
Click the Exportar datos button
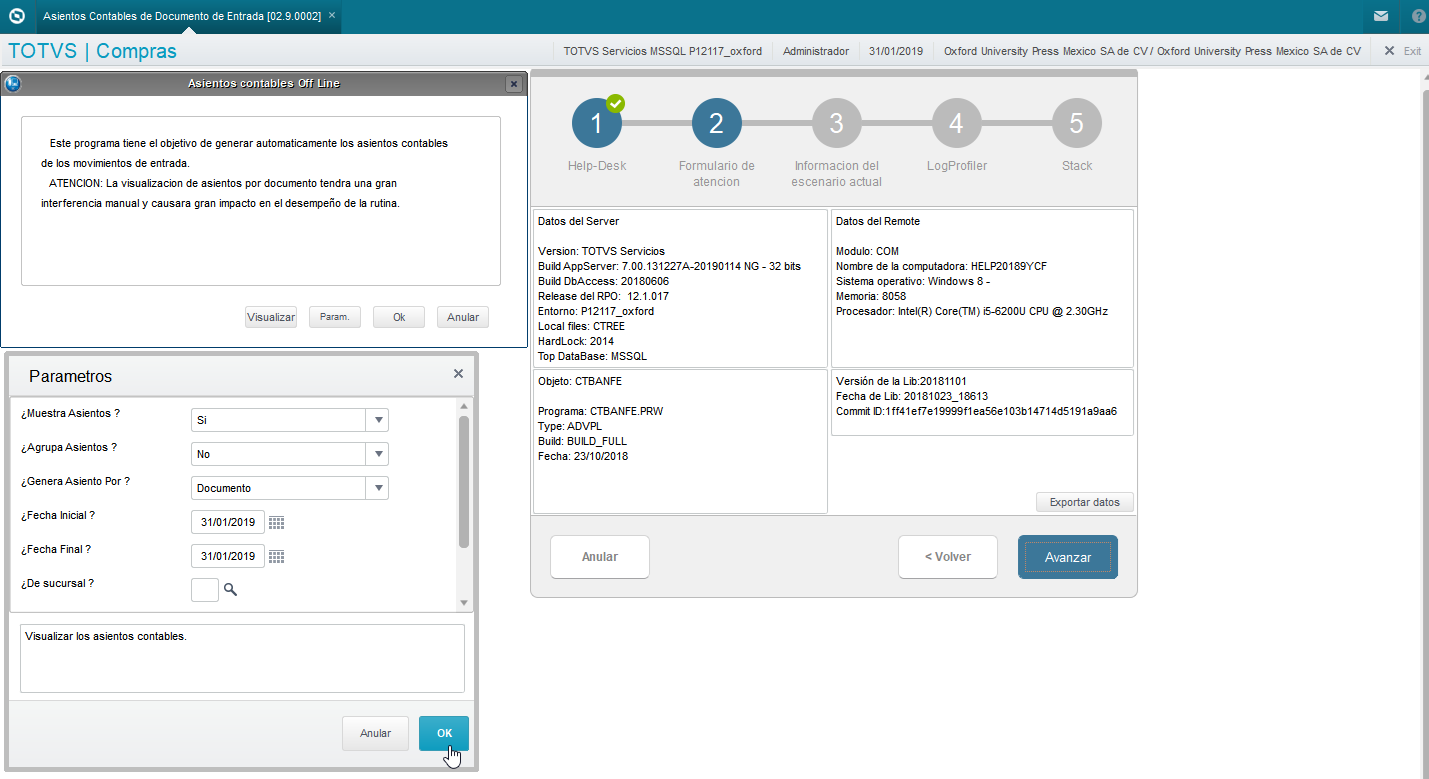(x=1085, y=502)
